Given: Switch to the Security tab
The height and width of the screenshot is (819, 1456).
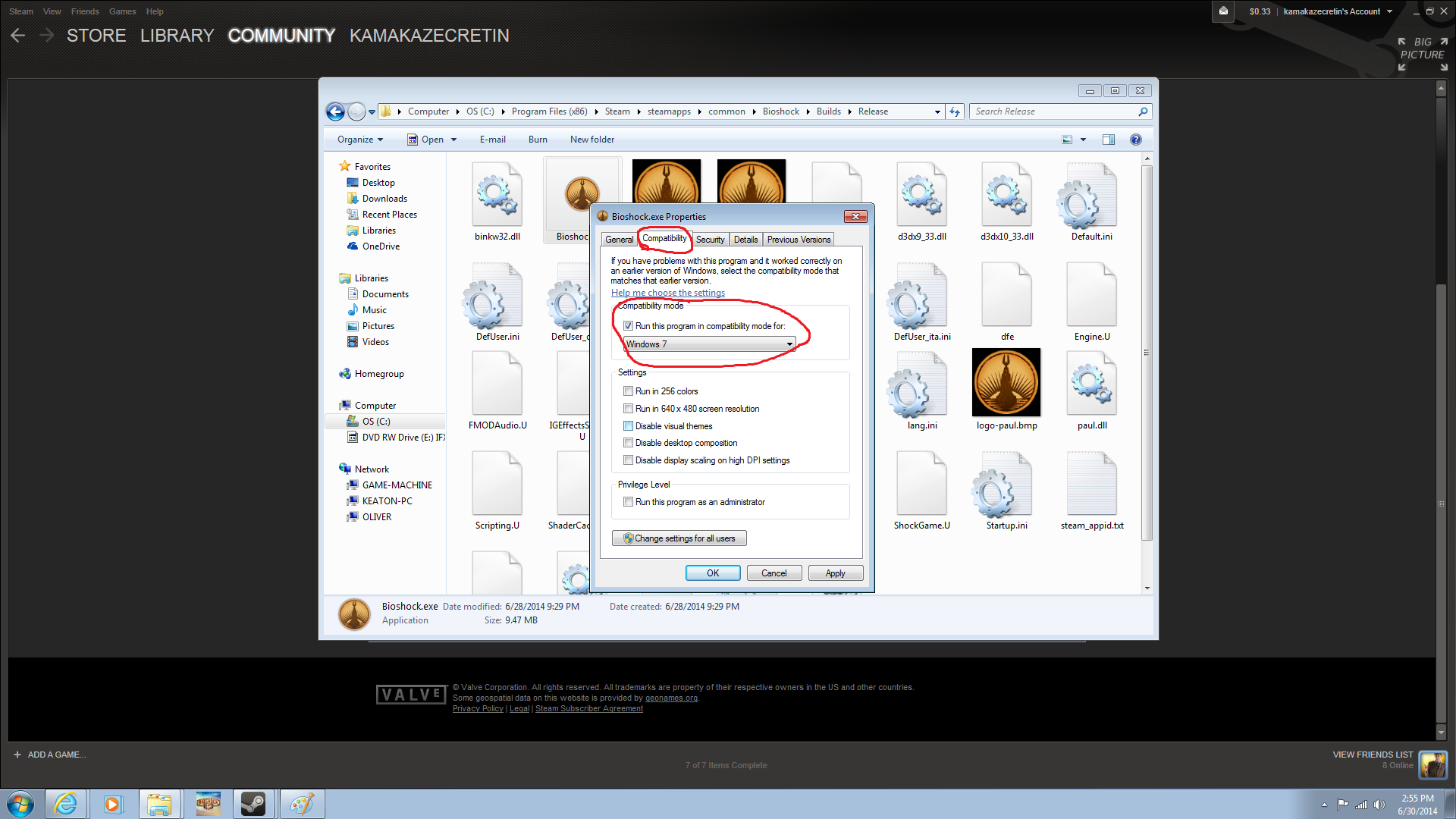Looking at the screenshot, I should 710,240.
